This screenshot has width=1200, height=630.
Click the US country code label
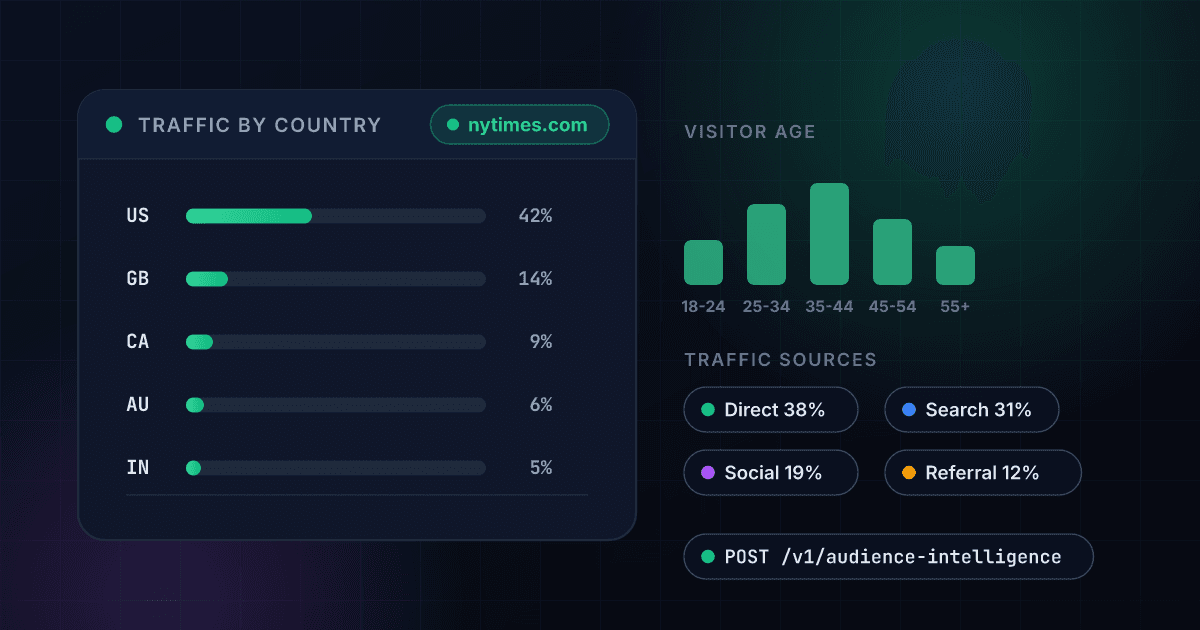coord(138,216)
